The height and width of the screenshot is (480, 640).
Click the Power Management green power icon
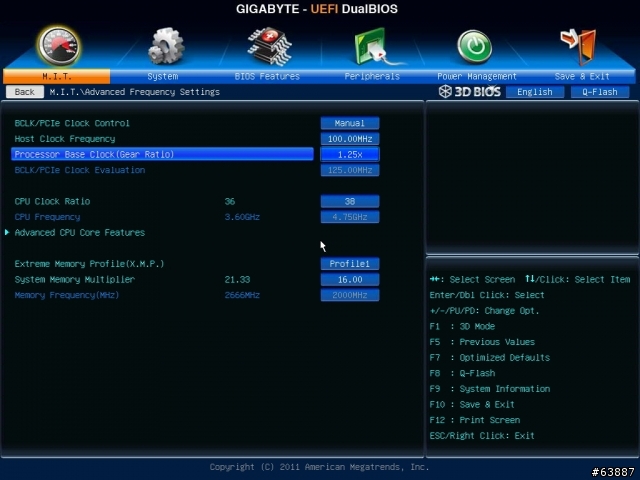pos(474,47)
